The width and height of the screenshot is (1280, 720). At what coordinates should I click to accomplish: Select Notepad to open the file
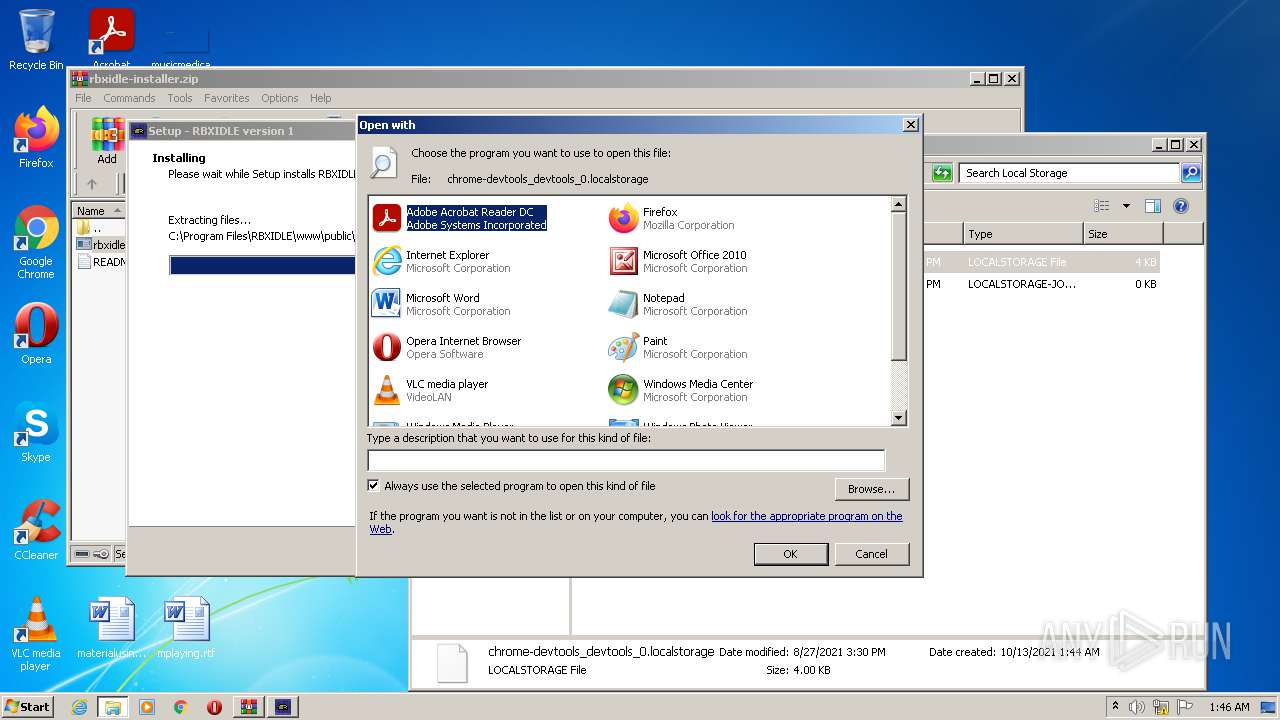678,304
